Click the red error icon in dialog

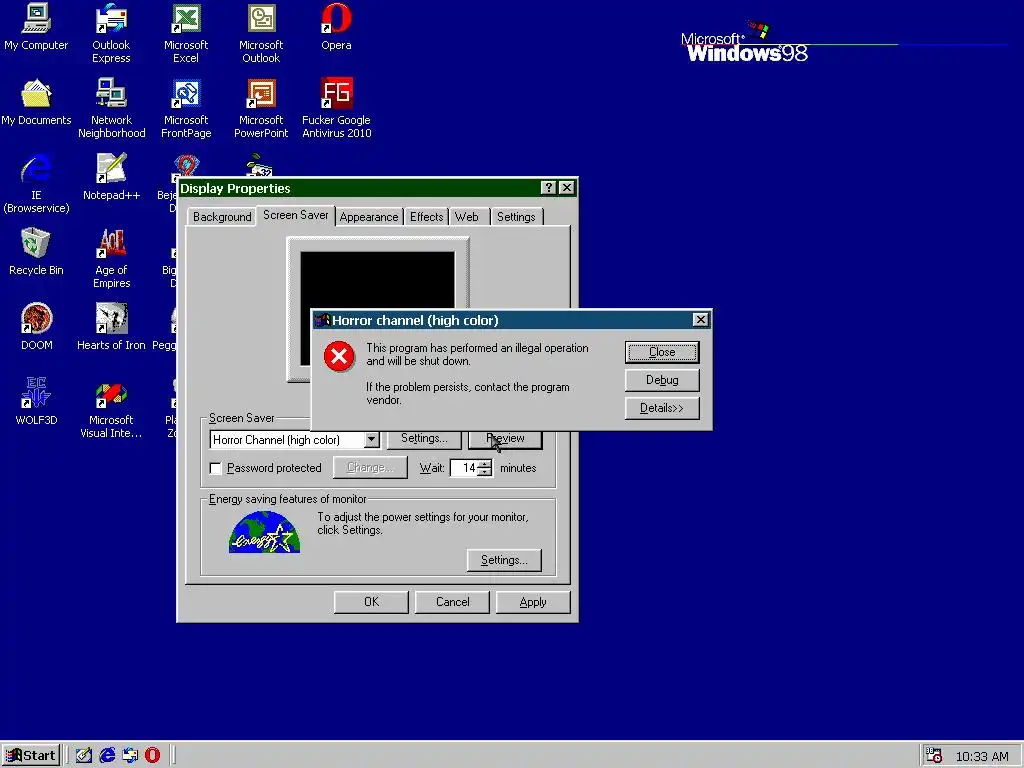tap(339, 357)
